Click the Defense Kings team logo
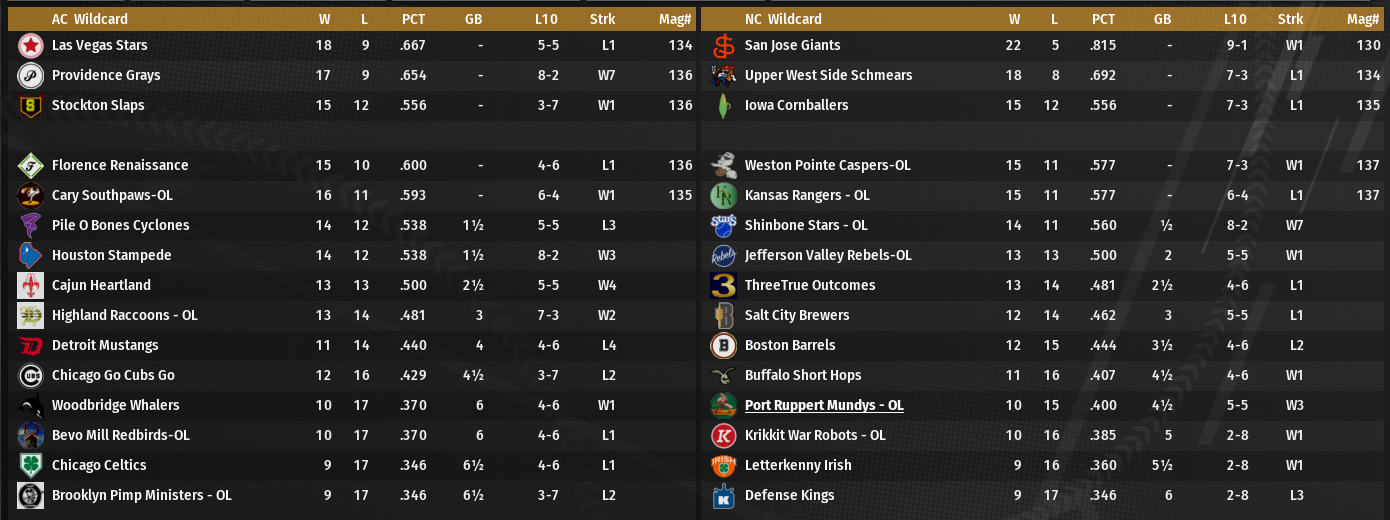The image size is (1390, 520). (x=723, y=495)
